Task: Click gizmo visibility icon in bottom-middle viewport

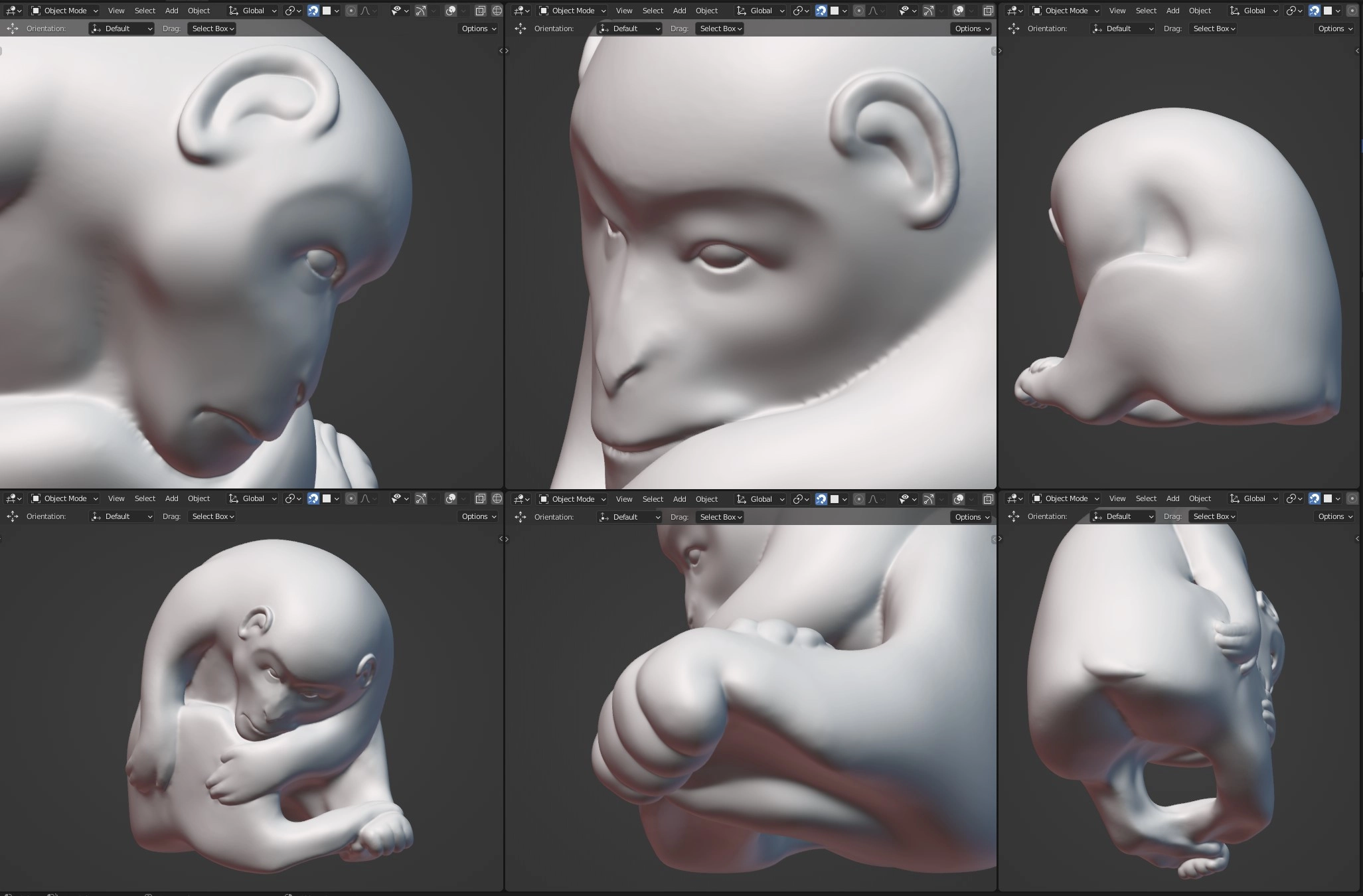Action: click(929, 499)
